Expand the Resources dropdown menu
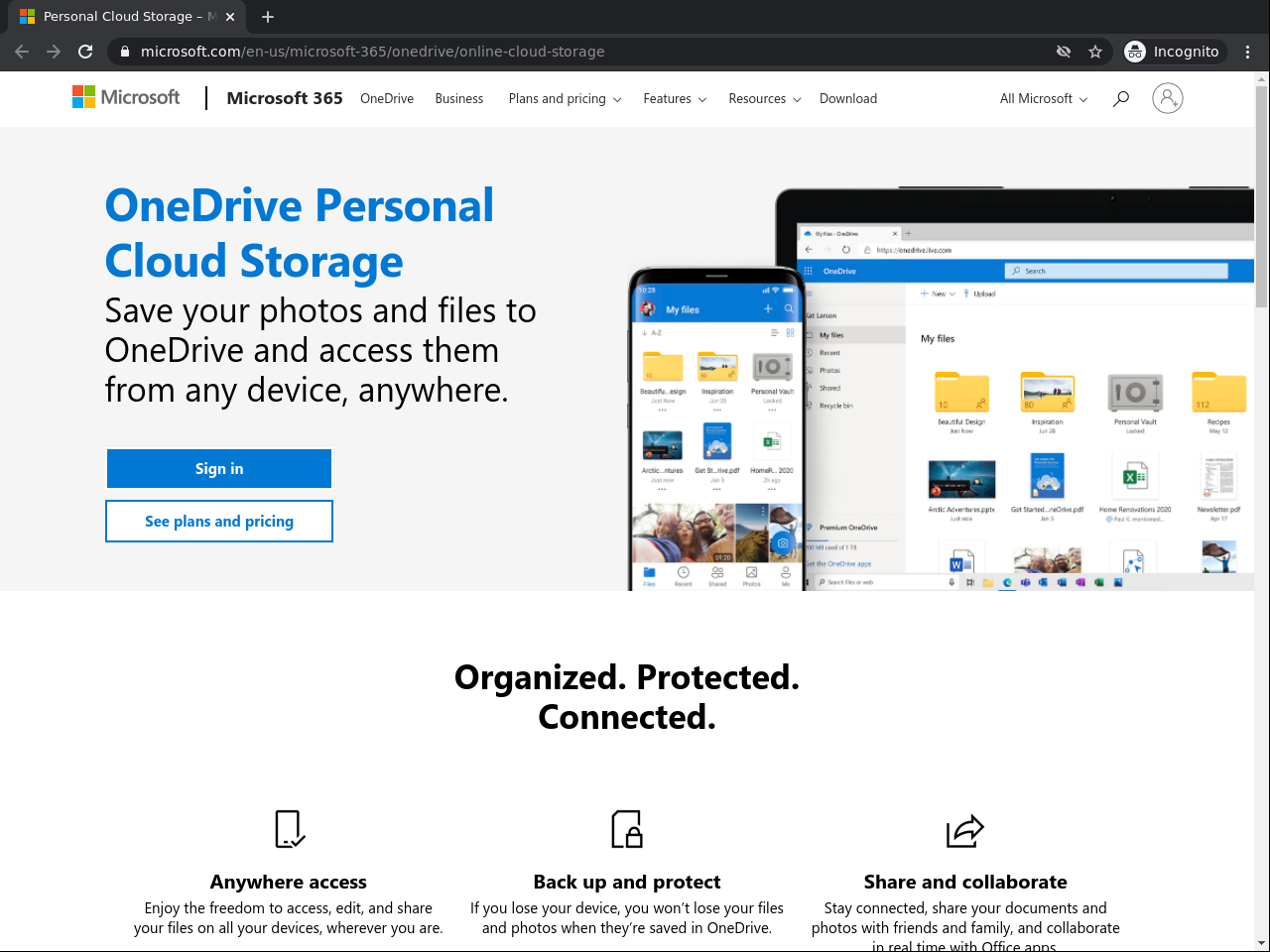Screen dimensions: 1270x952 [765, 99]
